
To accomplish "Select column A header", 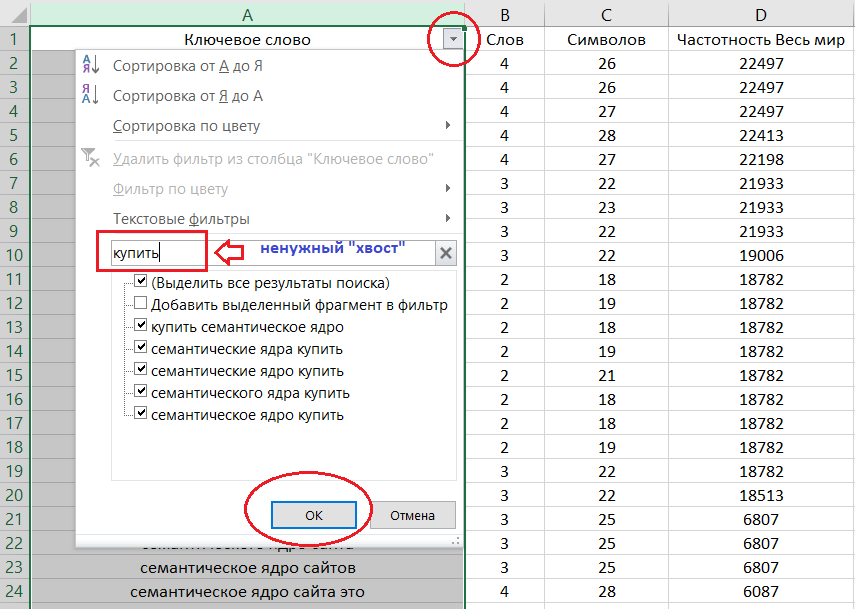I will point(248,14).
